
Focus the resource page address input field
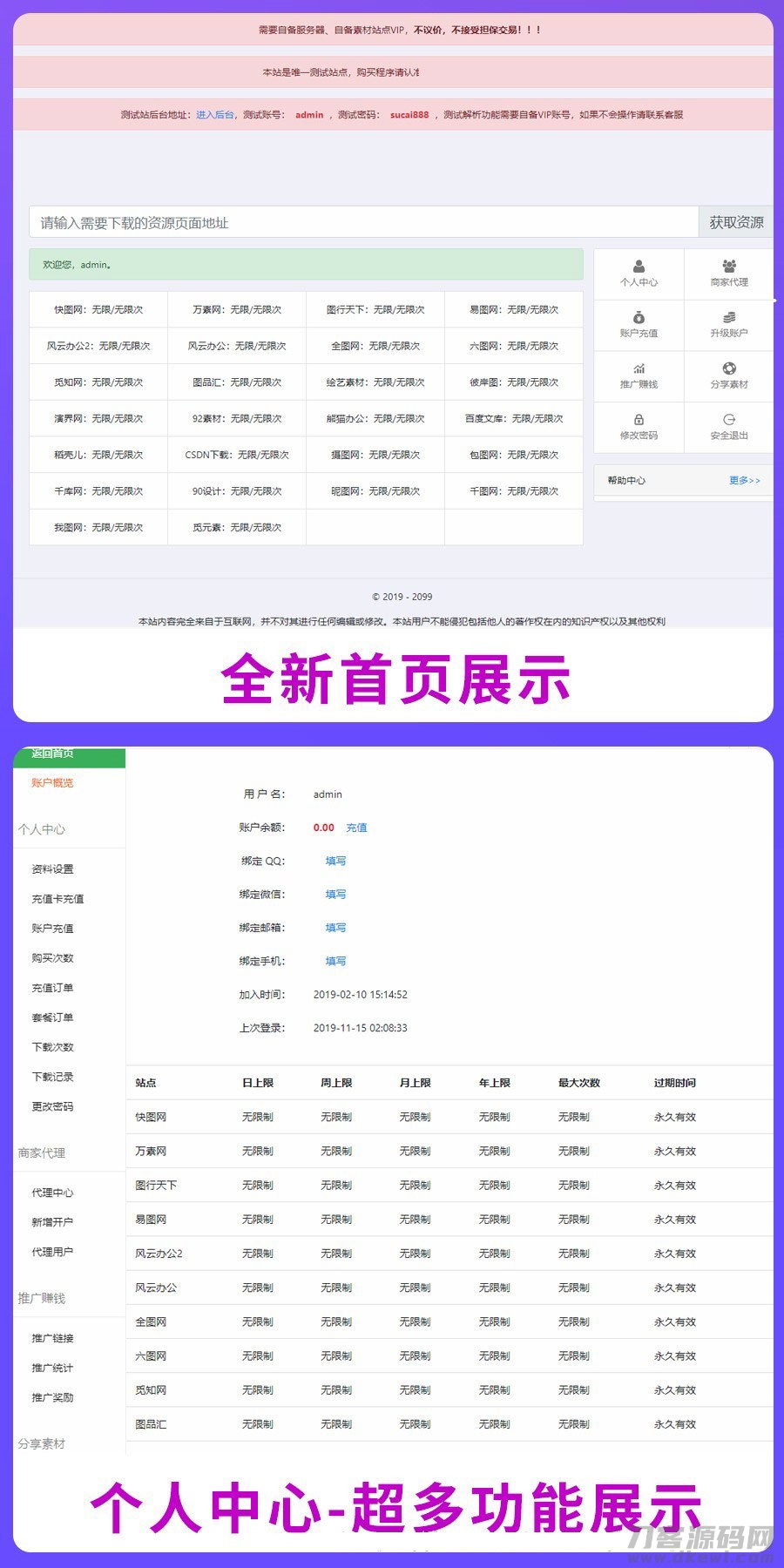pos(364,222)
